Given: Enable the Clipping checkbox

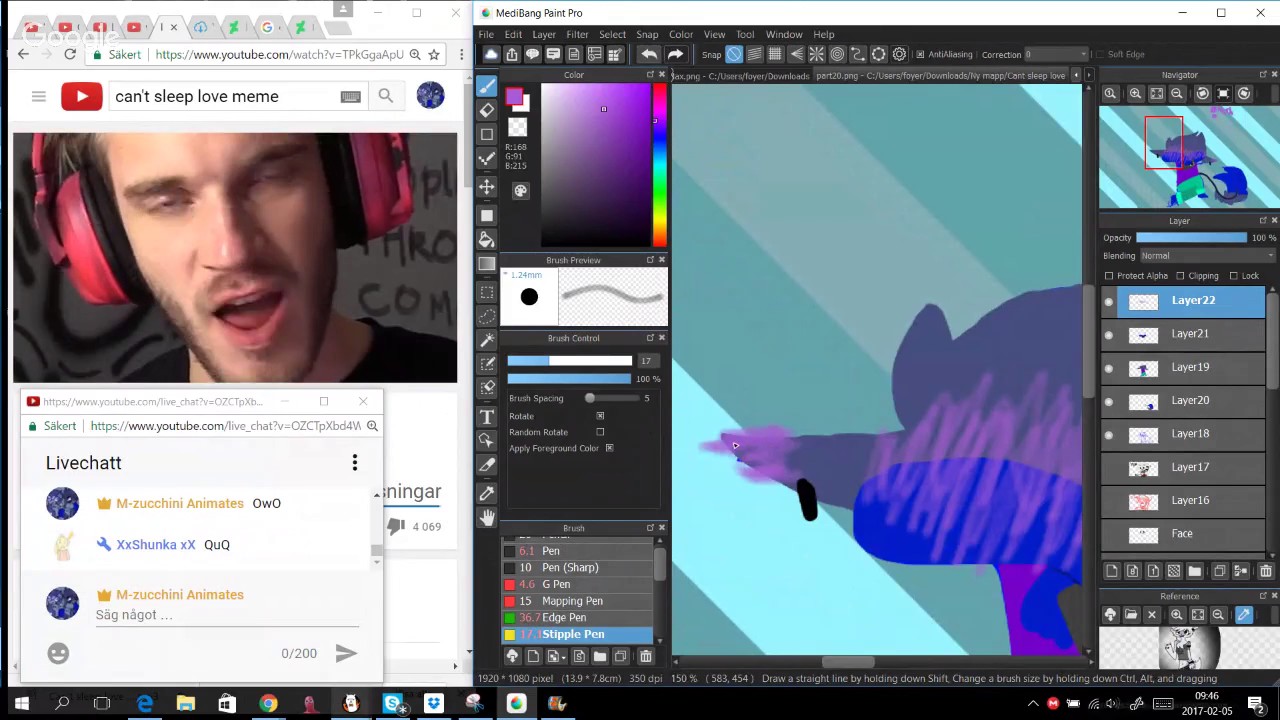Looking at the screenshot, I should 1180,276.
